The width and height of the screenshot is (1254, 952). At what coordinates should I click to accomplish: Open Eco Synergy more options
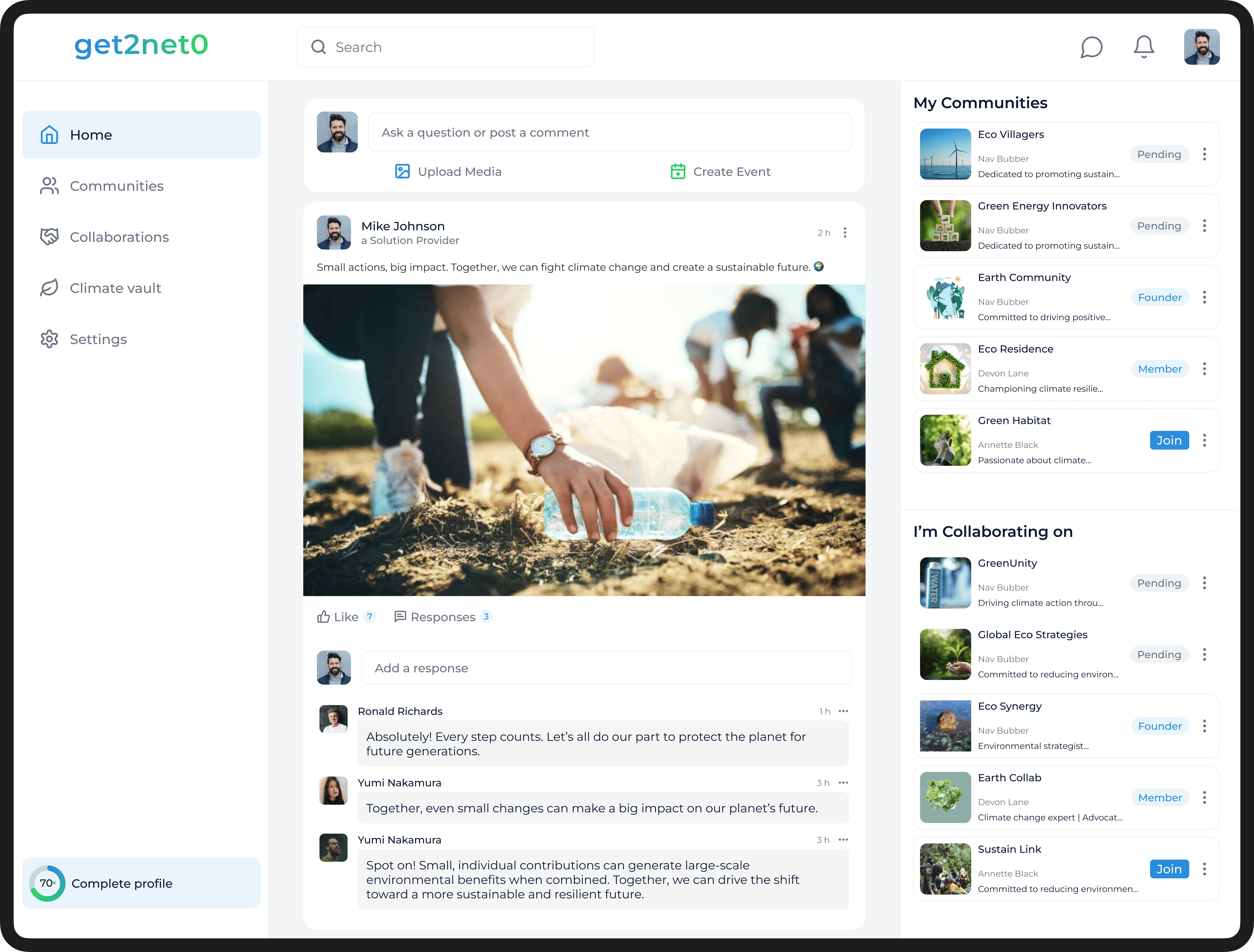1205,726
